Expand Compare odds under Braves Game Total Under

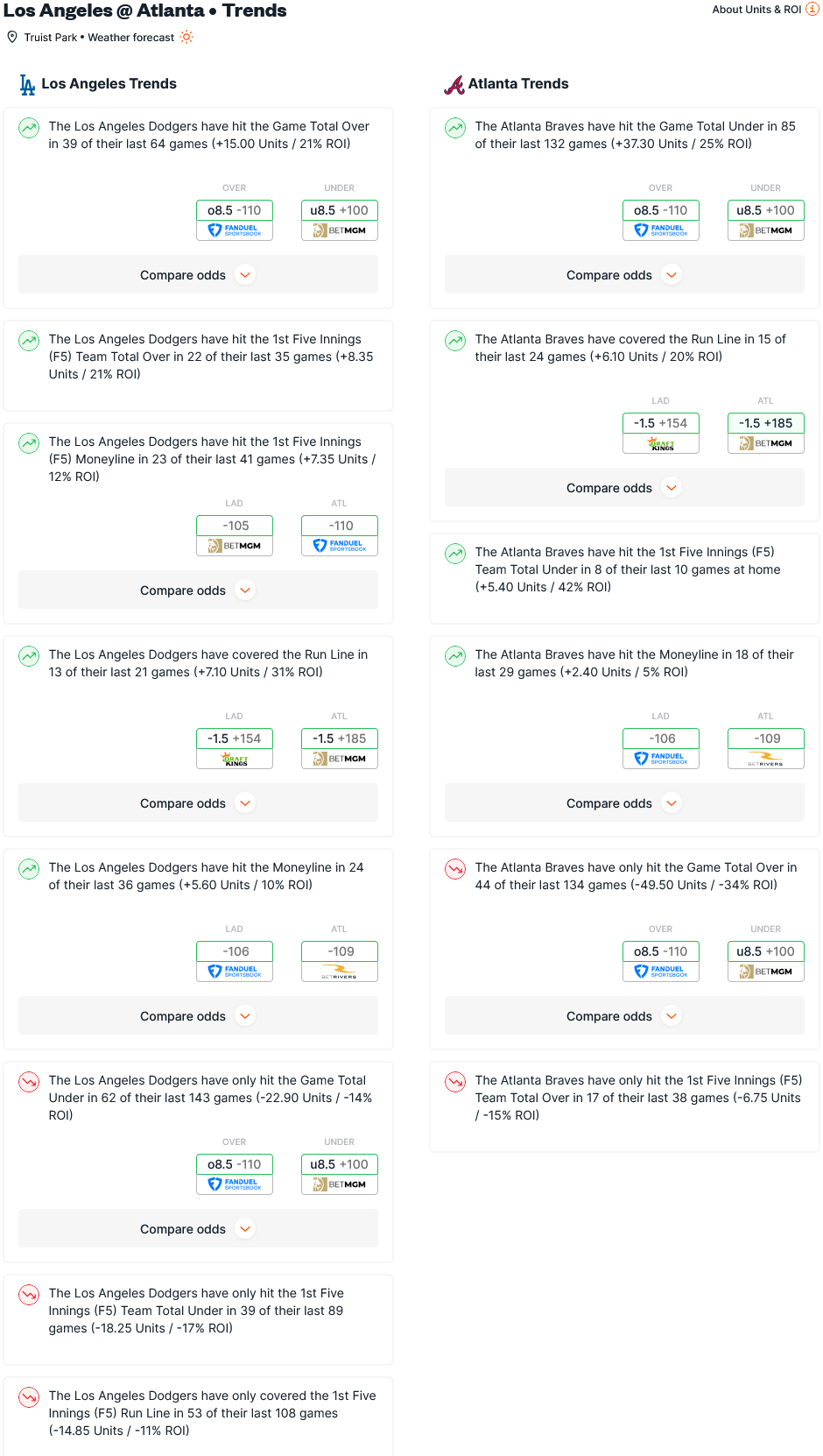click(x=624, y=275)
